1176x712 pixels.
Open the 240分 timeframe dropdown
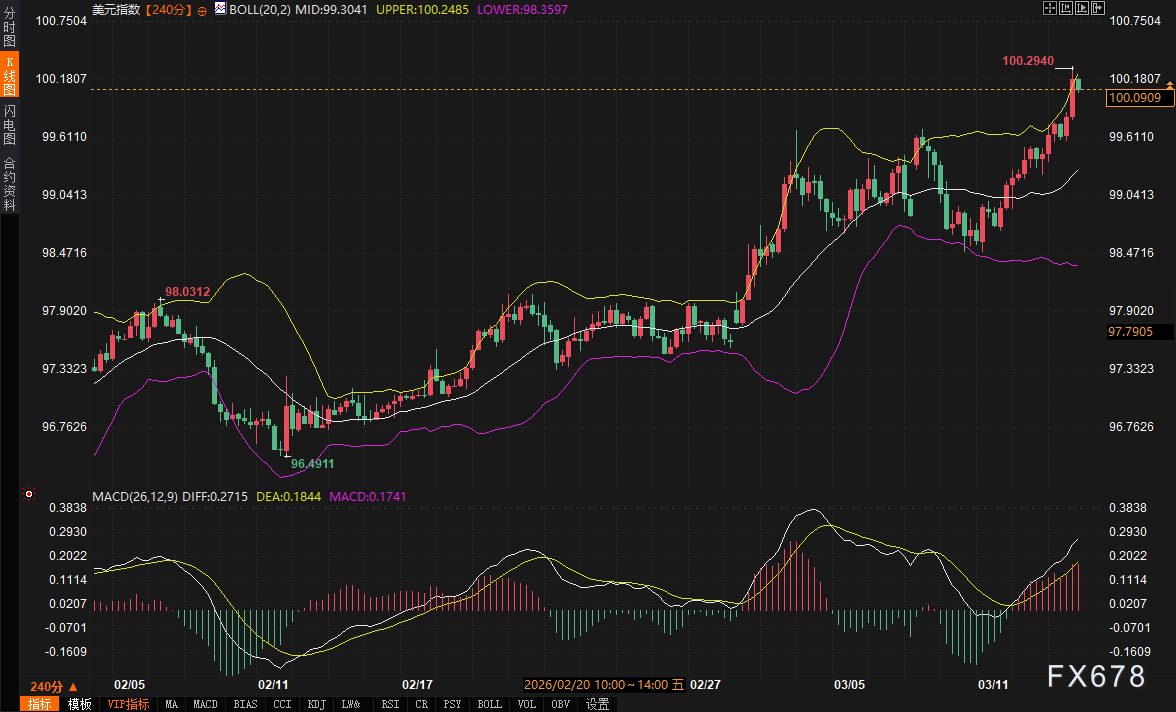(47, 686)
